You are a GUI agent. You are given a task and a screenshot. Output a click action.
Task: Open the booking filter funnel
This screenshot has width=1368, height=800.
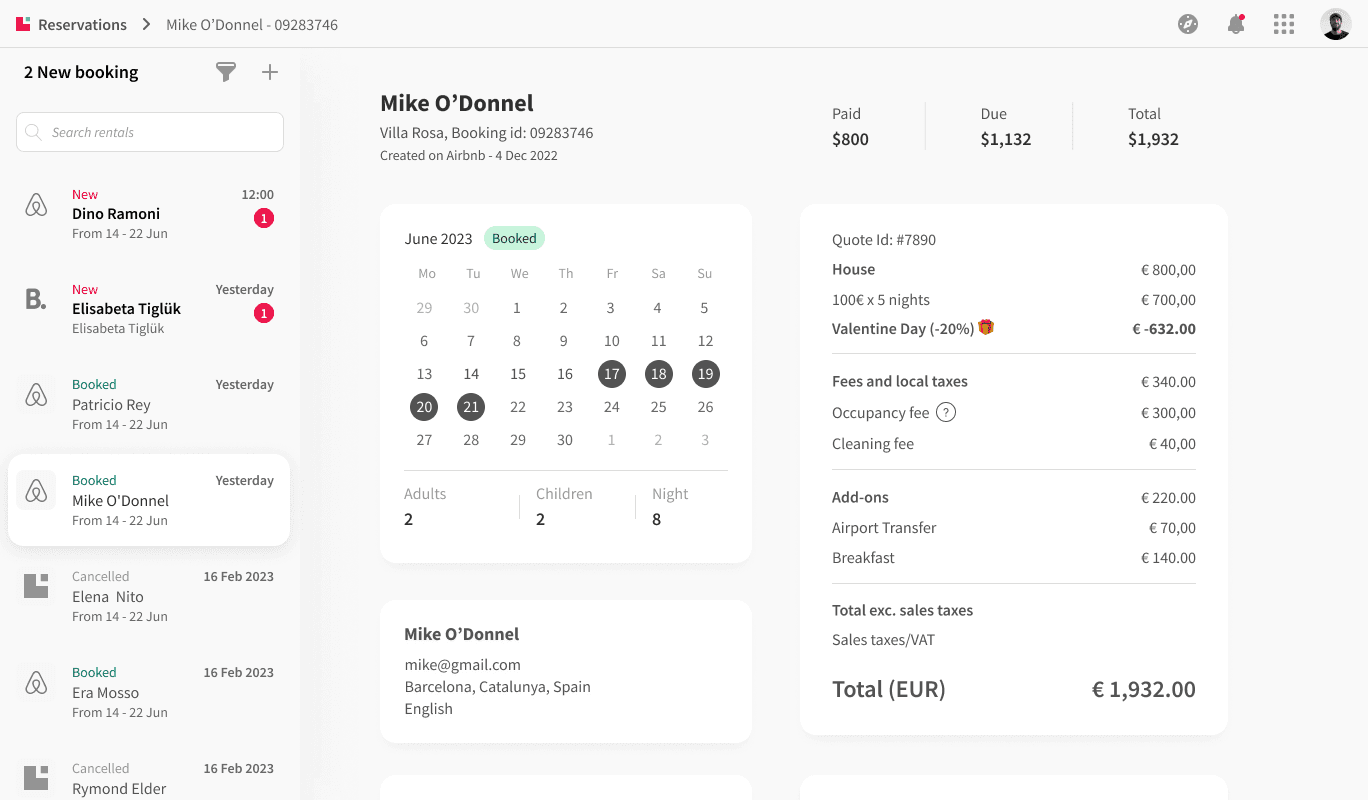coord(227,72)
